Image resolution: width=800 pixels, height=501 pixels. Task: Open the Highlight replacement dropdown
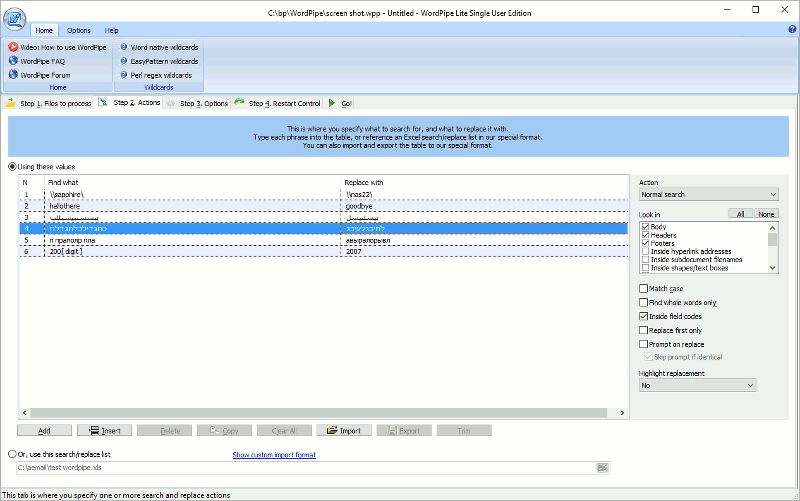click(x=697, y=385)
